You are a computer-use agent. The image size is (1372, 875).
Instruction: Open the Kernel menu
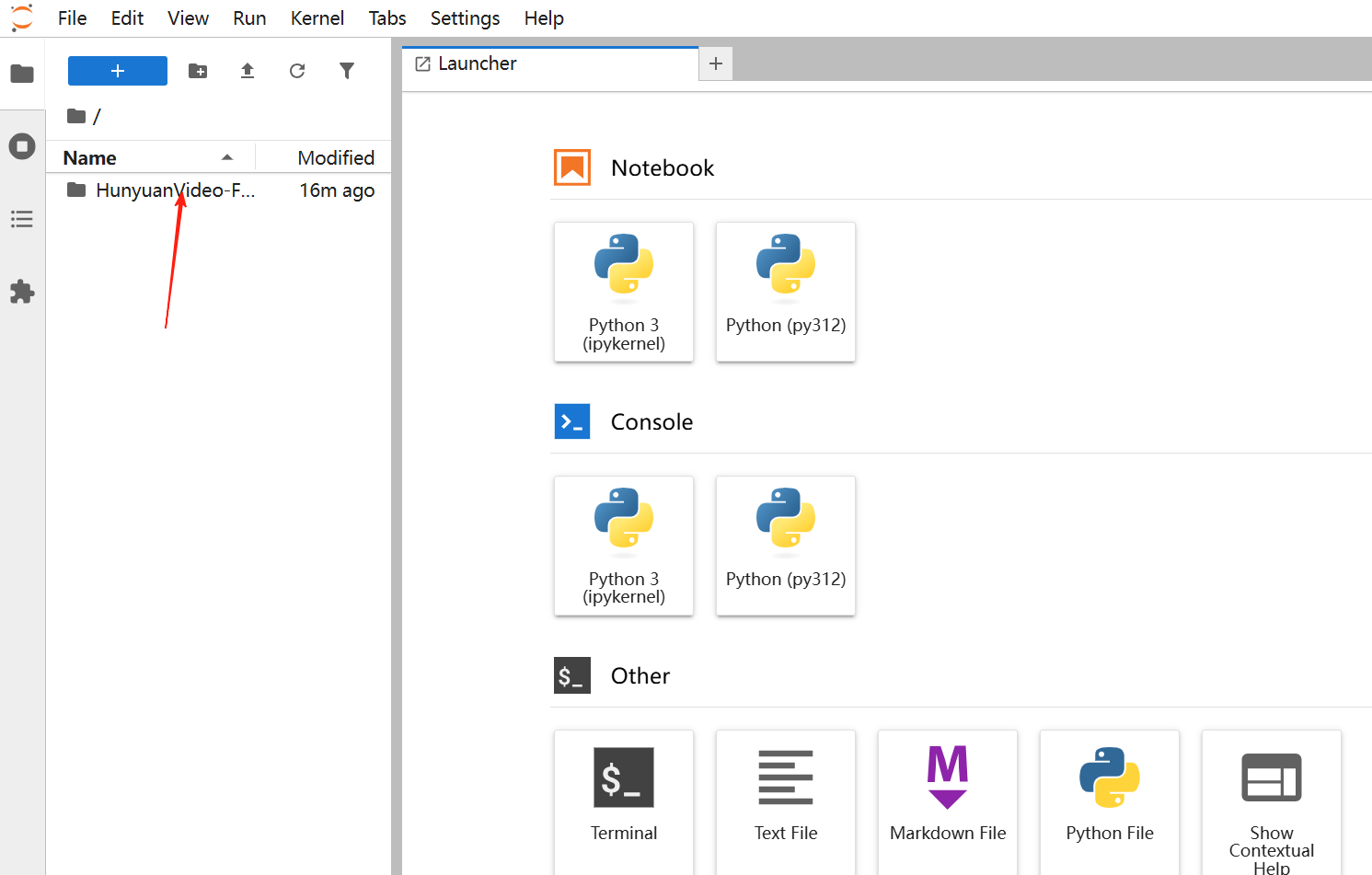(x=317, y=18)
